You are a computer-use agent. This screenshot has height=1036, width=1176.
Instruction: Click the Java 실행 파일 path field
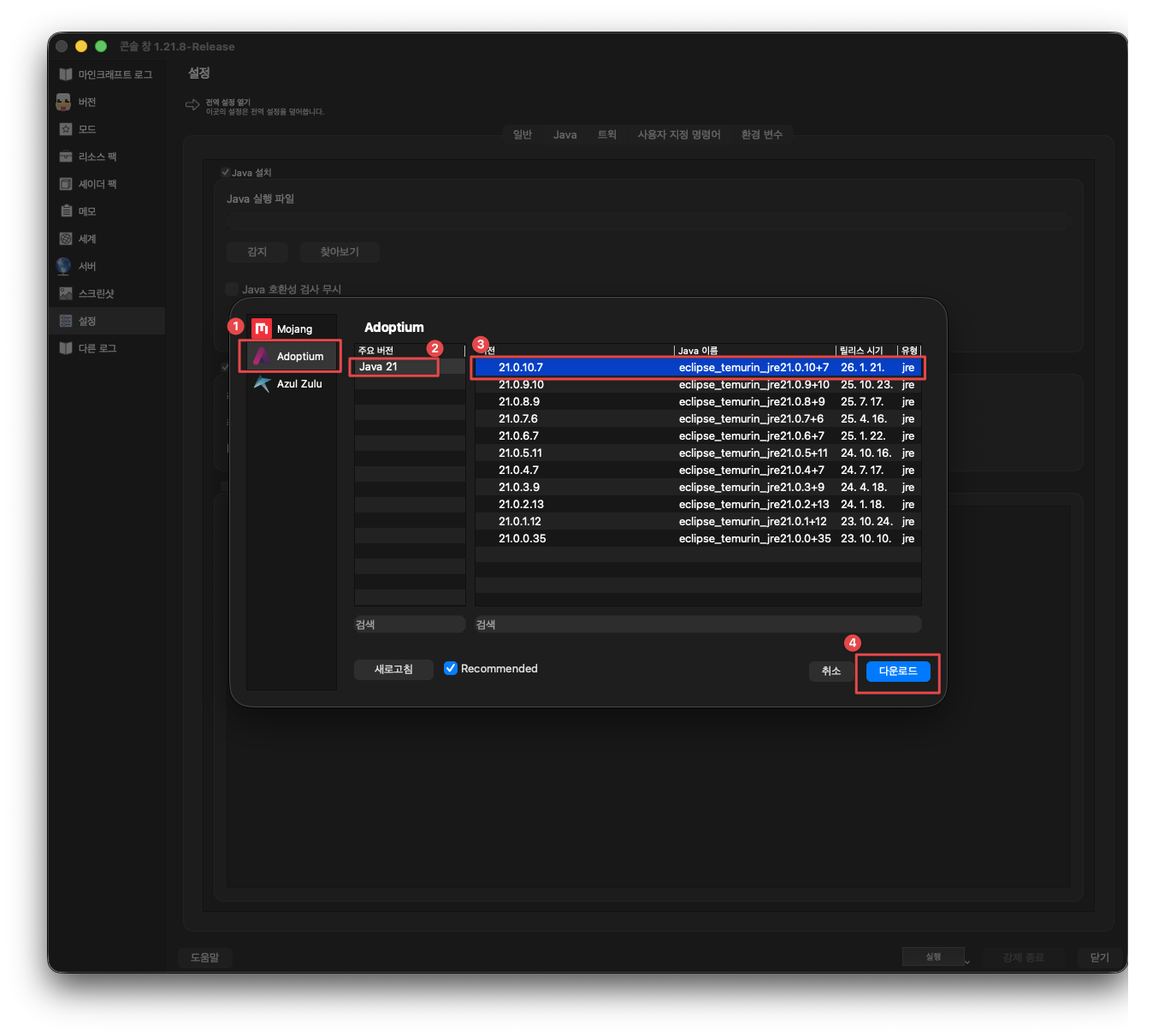(x=648, y=222)
